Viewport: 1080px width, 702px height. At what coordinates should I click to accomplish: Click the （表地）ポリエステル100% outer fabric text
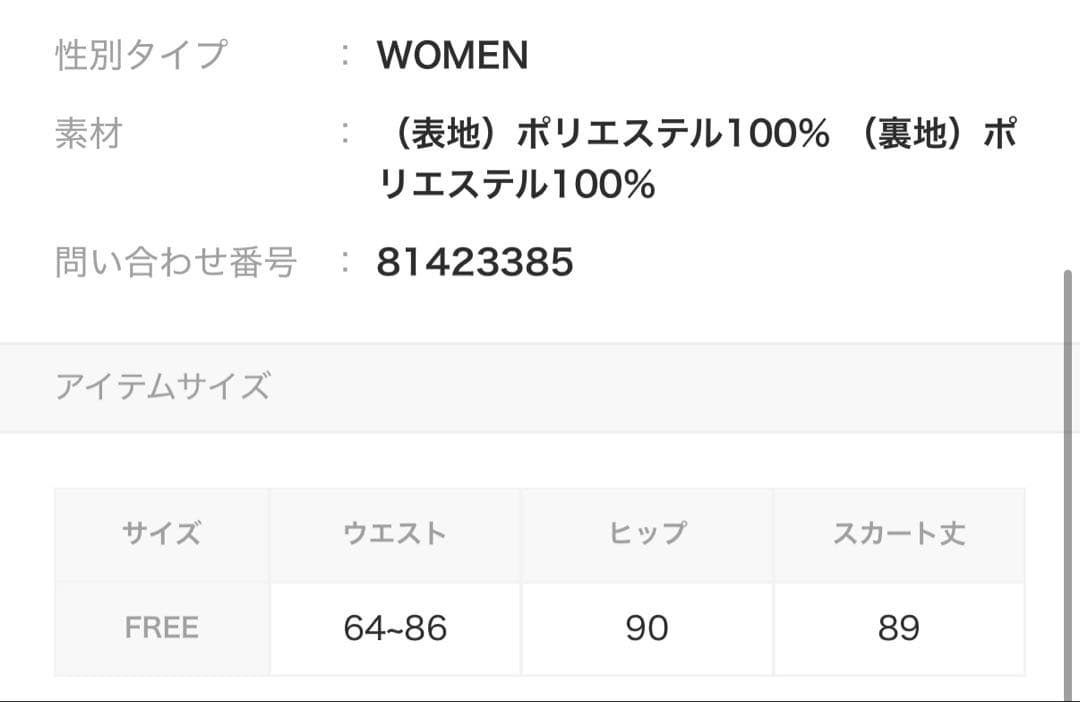[603, 135]
